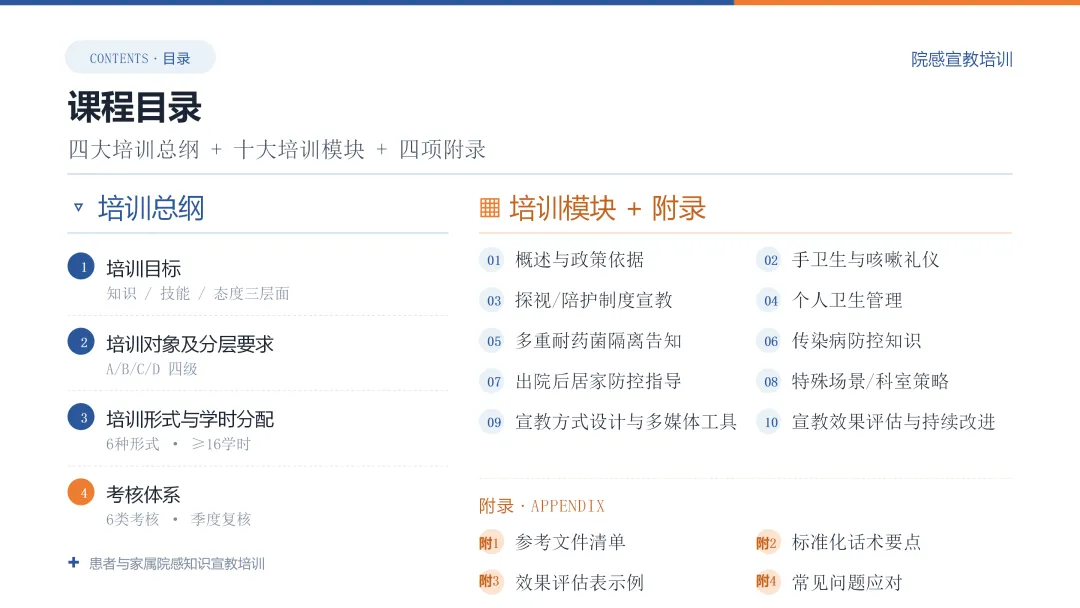1080x608 pixels.
Task: Click the footer text 患者与家属院感知识宣教培训
Action: (177, 563)
